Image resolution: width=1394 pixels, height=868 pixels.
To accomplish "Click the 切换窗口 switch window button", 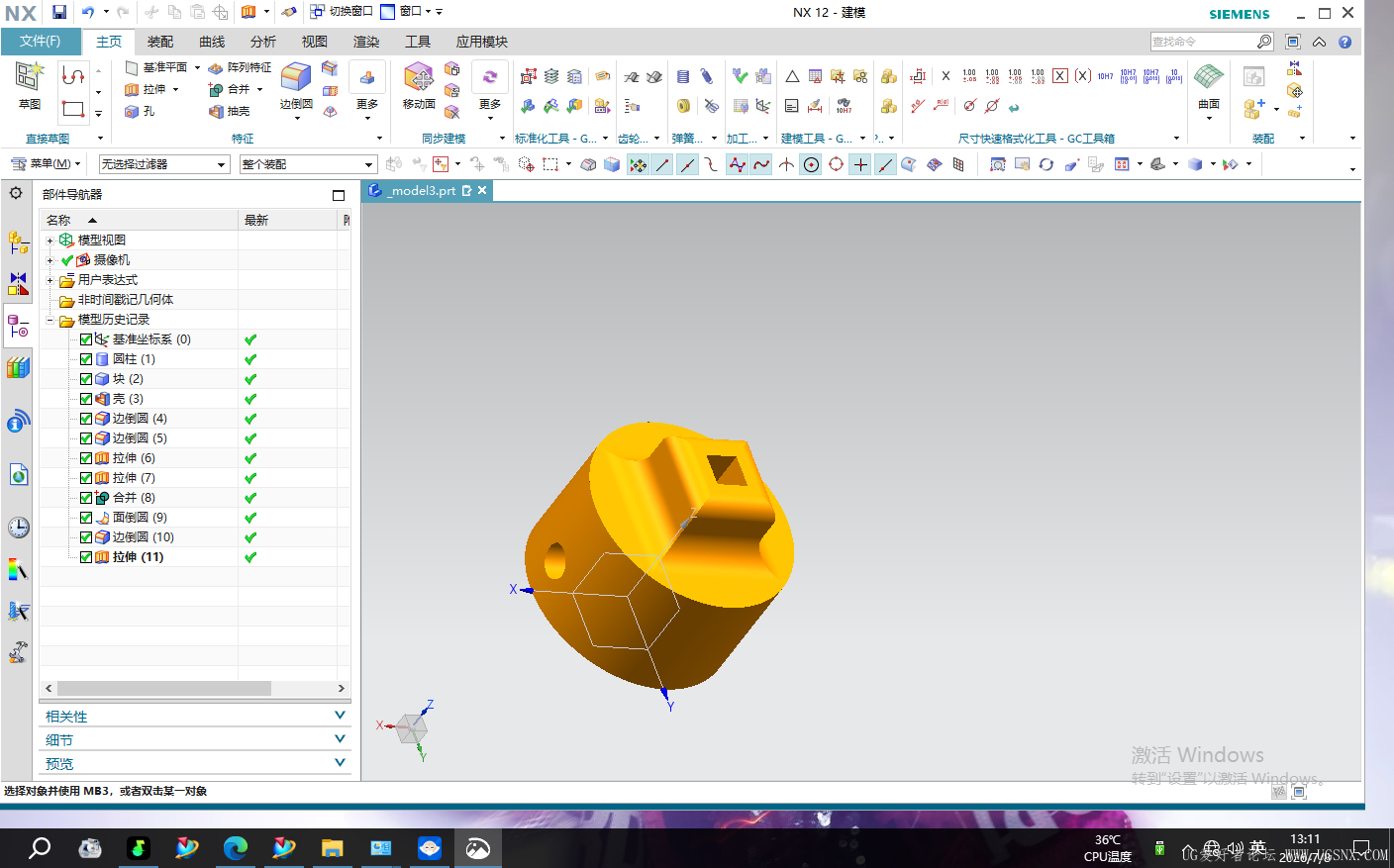I will coord(343,12).
